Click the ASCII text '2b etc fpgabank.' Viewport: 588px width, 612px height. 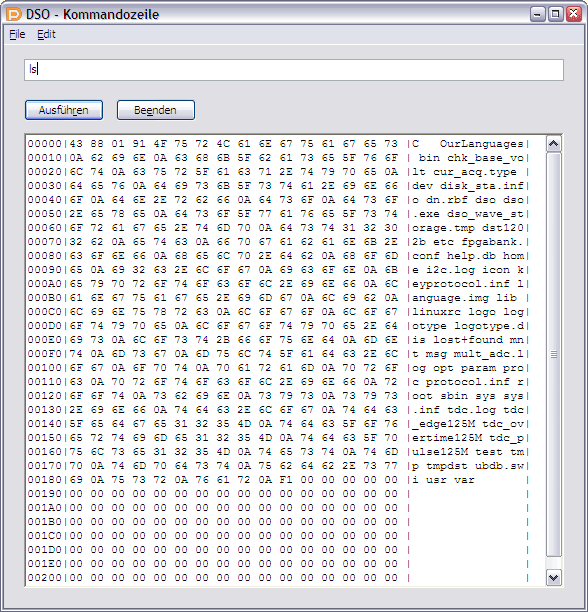pyautogui.click(x=468, y=242)
